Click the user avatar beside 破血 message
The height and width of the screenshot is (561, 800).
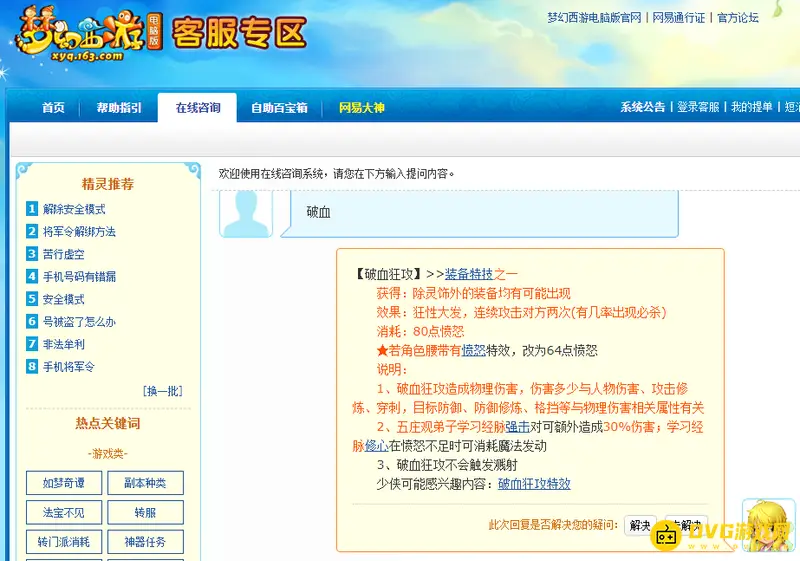point(245,214)
